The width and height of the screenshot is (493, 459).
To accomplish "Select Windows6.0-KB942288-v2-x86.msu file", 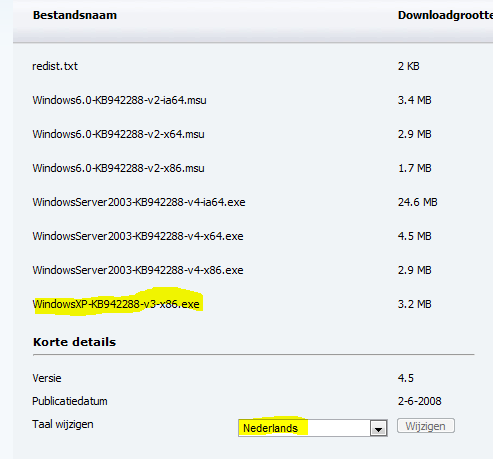I will click(118, 168).
